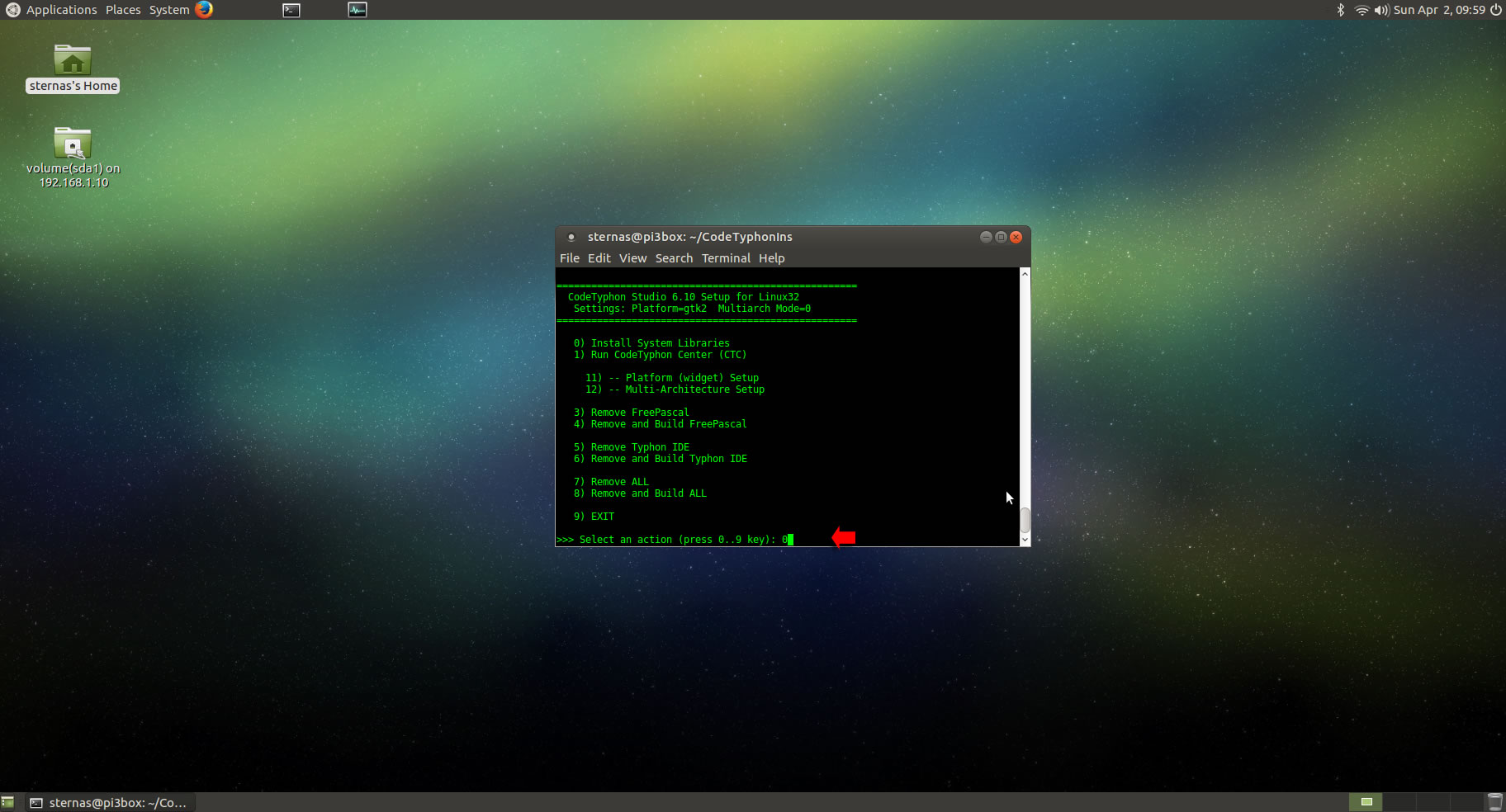Screen dimensions: 1506x812
Task: Click the Bluetooth tray icon
Action: point(1341,10)
